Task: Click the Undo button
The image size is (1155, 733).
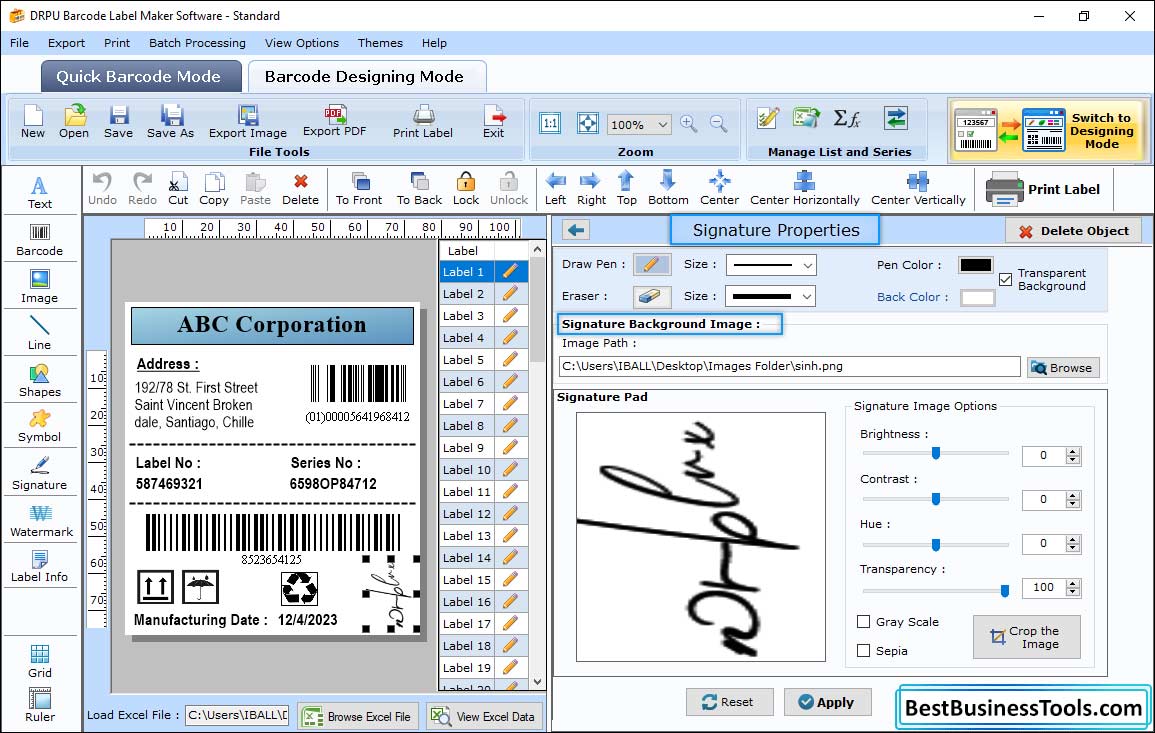Action: click(102, 189)
